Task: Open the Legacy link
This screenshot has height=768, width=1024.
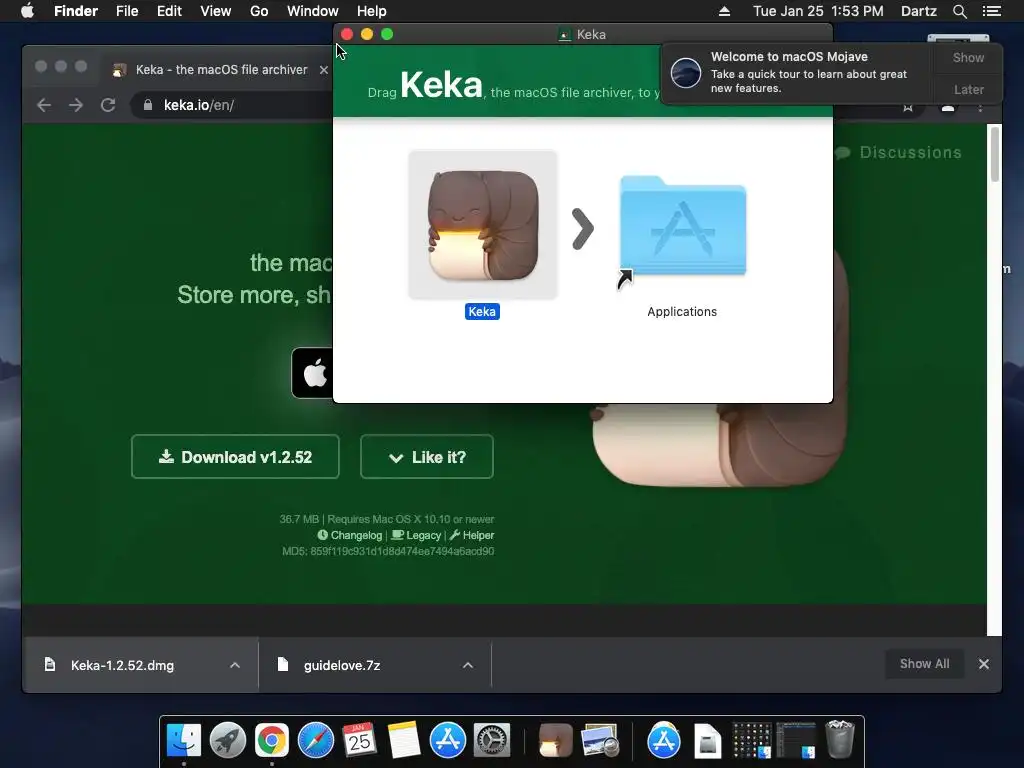Action: (416, 535)
